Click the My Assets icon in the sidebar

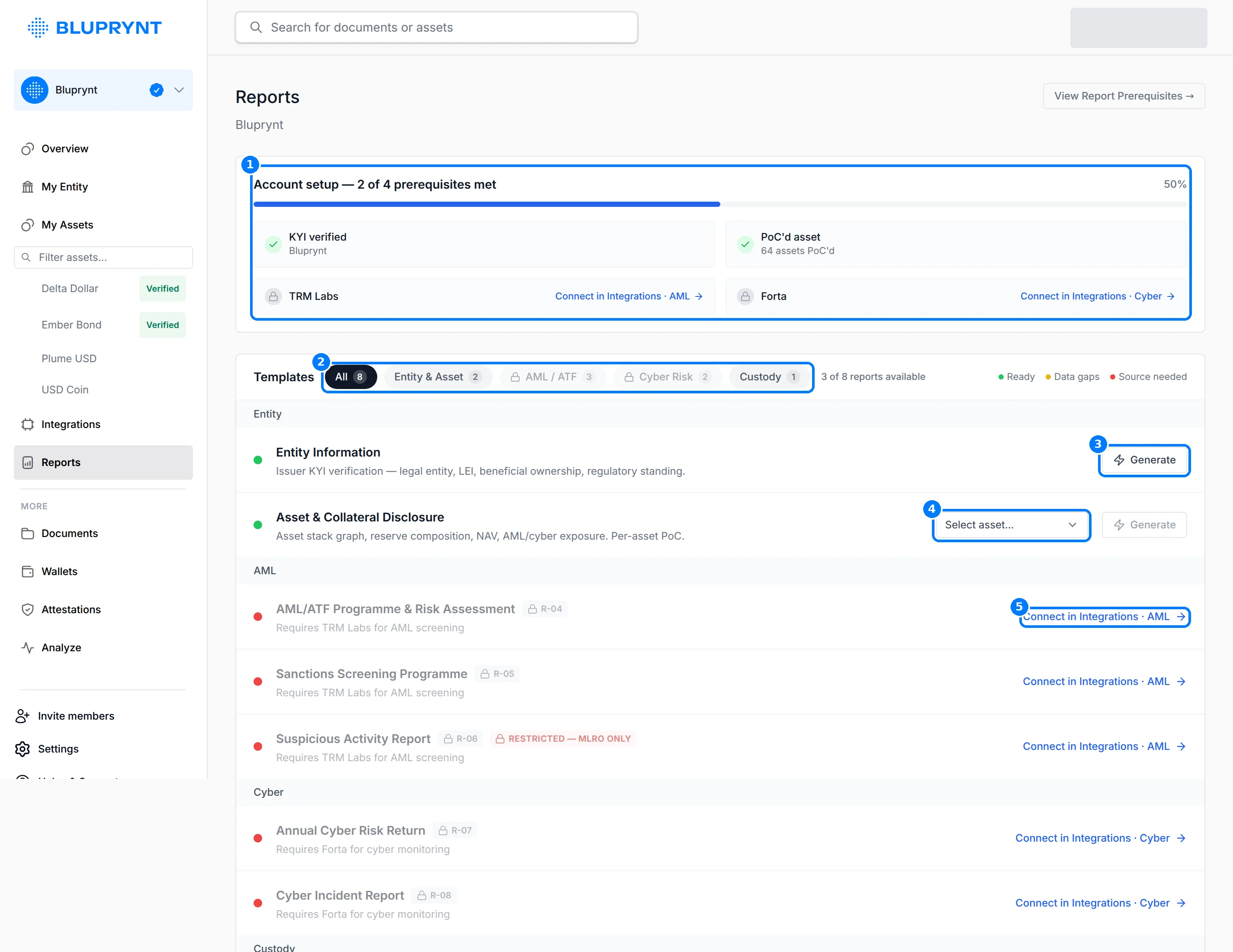[28, 225]
